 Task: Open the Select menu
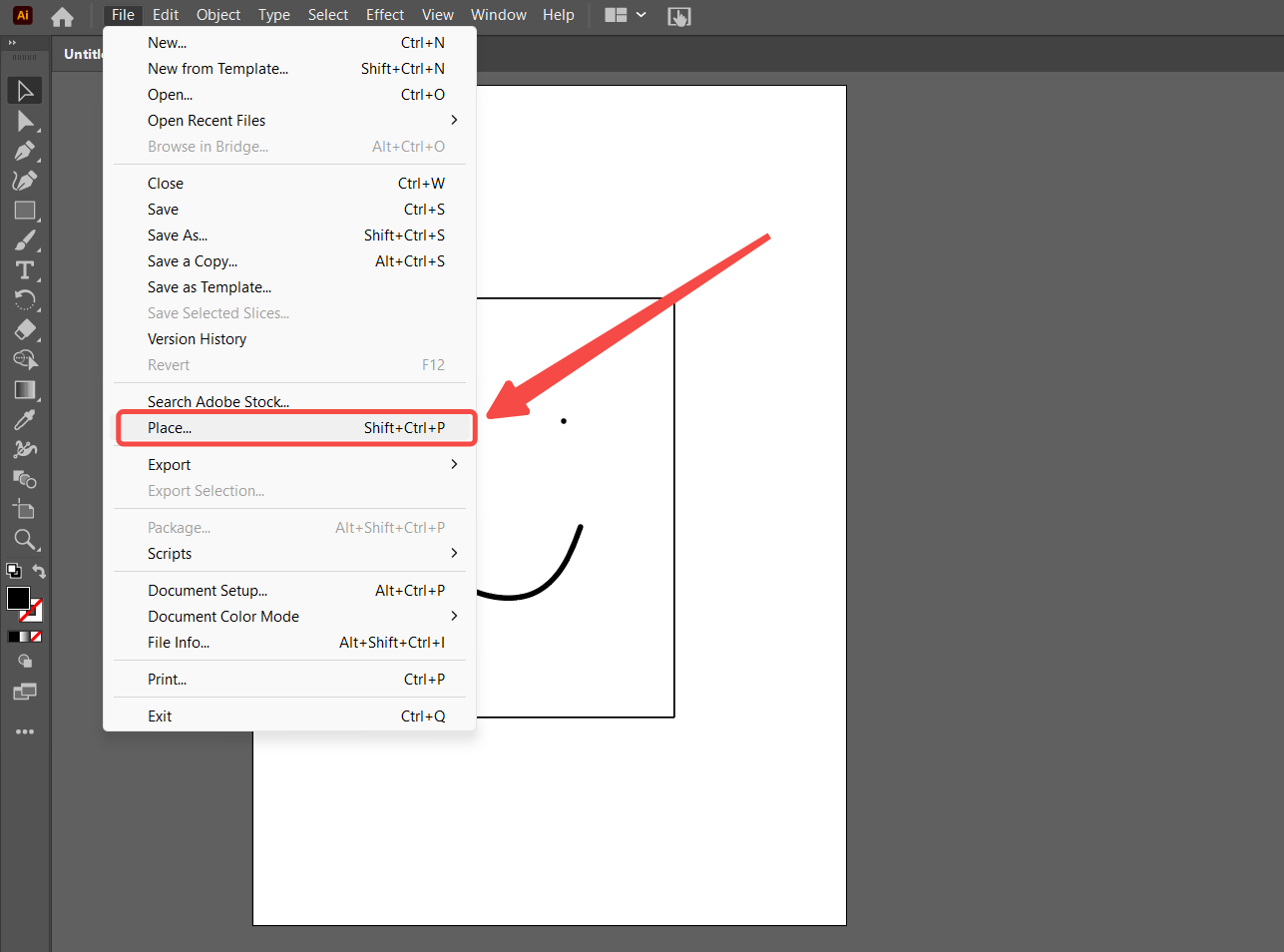(x=328, y=15)
